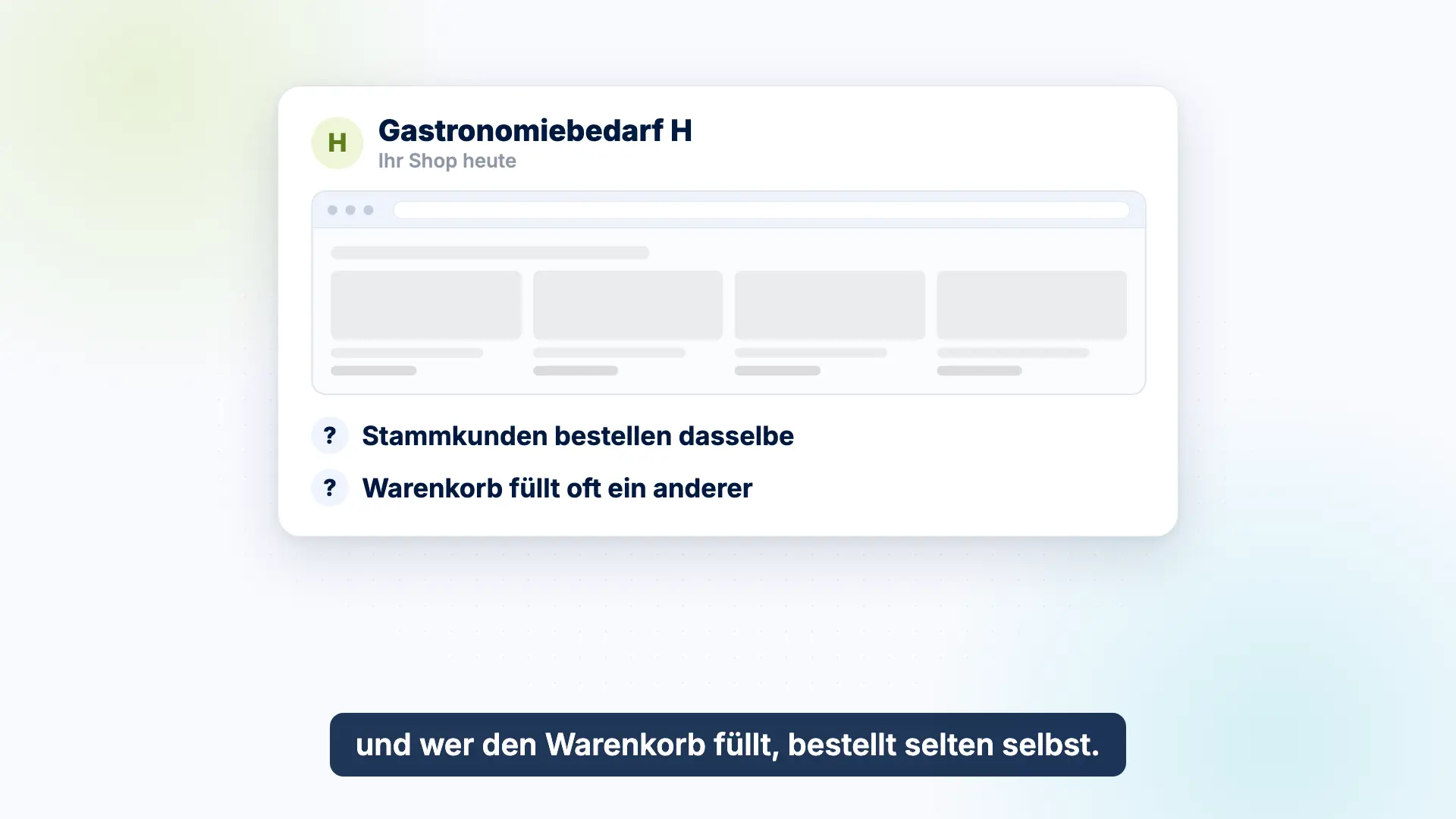Click the mock browser address bar
The width and height of the screenshot is (1456, 819).
(x=761, y=210)
